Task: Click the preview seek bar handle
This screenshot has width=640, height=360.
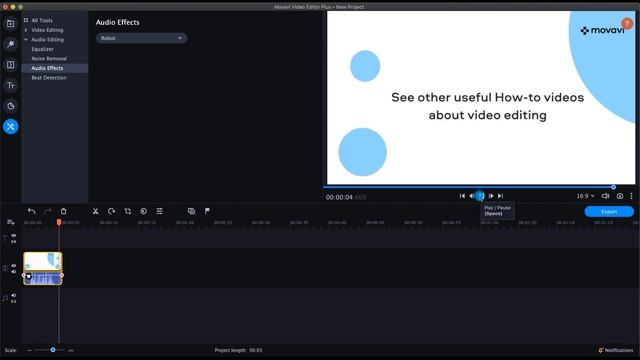Action: click(x=613, y=187)
